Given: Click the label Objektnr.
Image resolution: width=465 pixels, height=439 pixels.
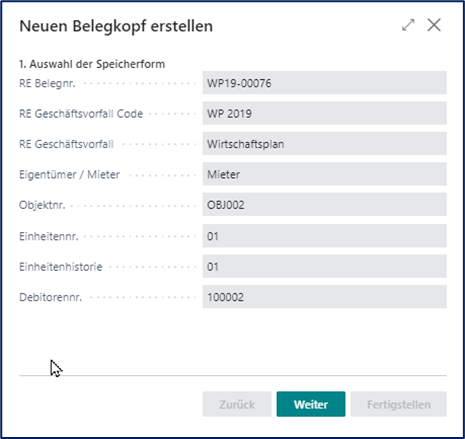Looking at the screenshot, I should (x=42, y=205).
